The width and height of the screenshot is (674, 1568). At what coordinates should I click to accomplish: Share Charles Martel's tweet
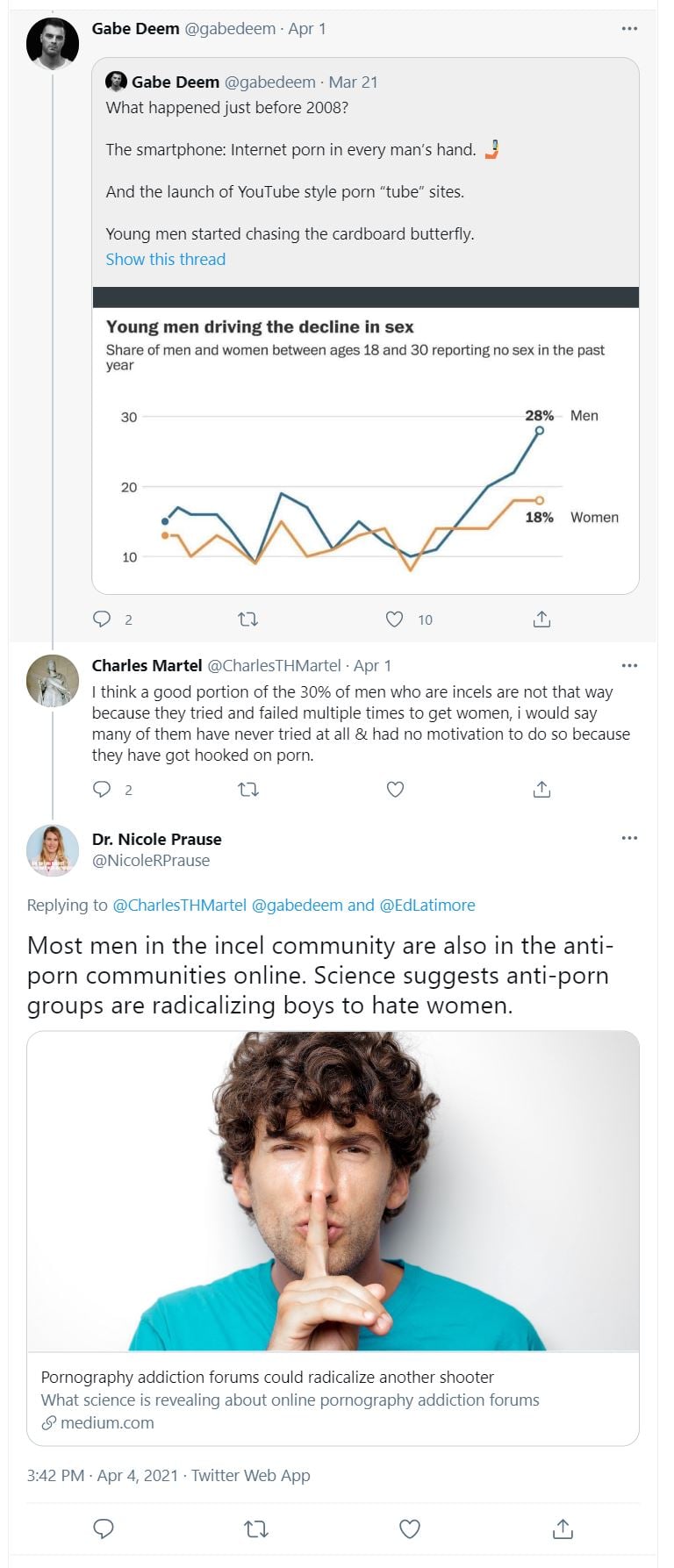[x=541, y=790]
